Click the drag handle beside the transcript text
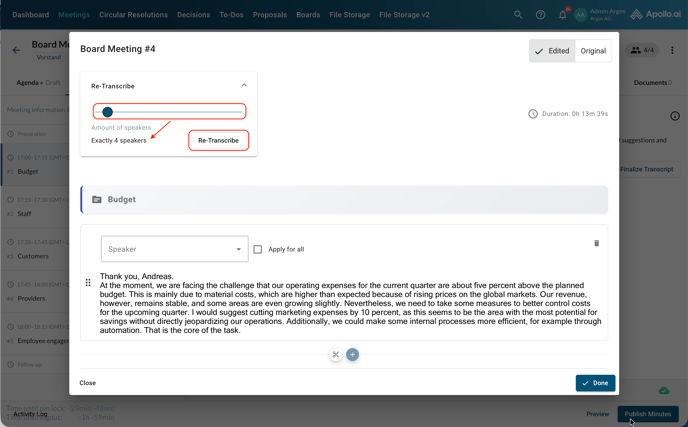This screenshot has height=427, width=688. click(x=88, y=283)
